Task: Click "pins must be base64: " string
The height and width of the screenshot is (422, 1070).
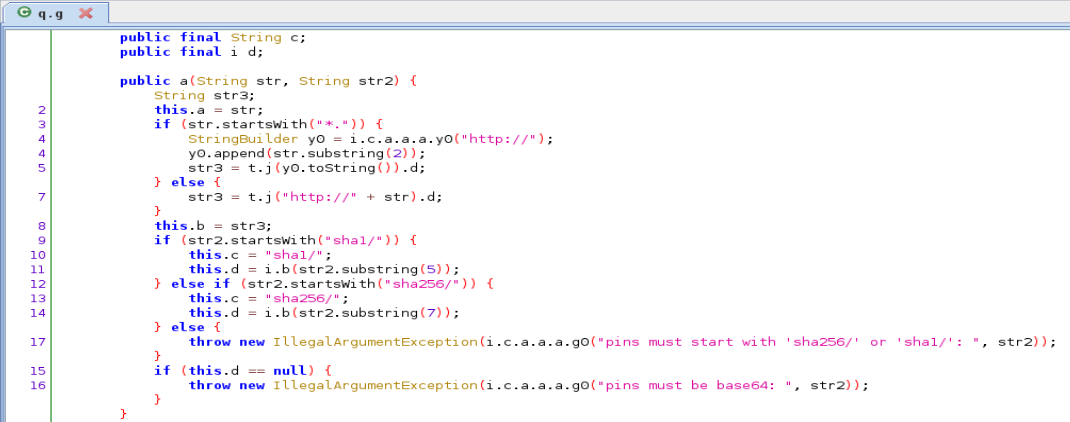Action: tap(694, 385)
